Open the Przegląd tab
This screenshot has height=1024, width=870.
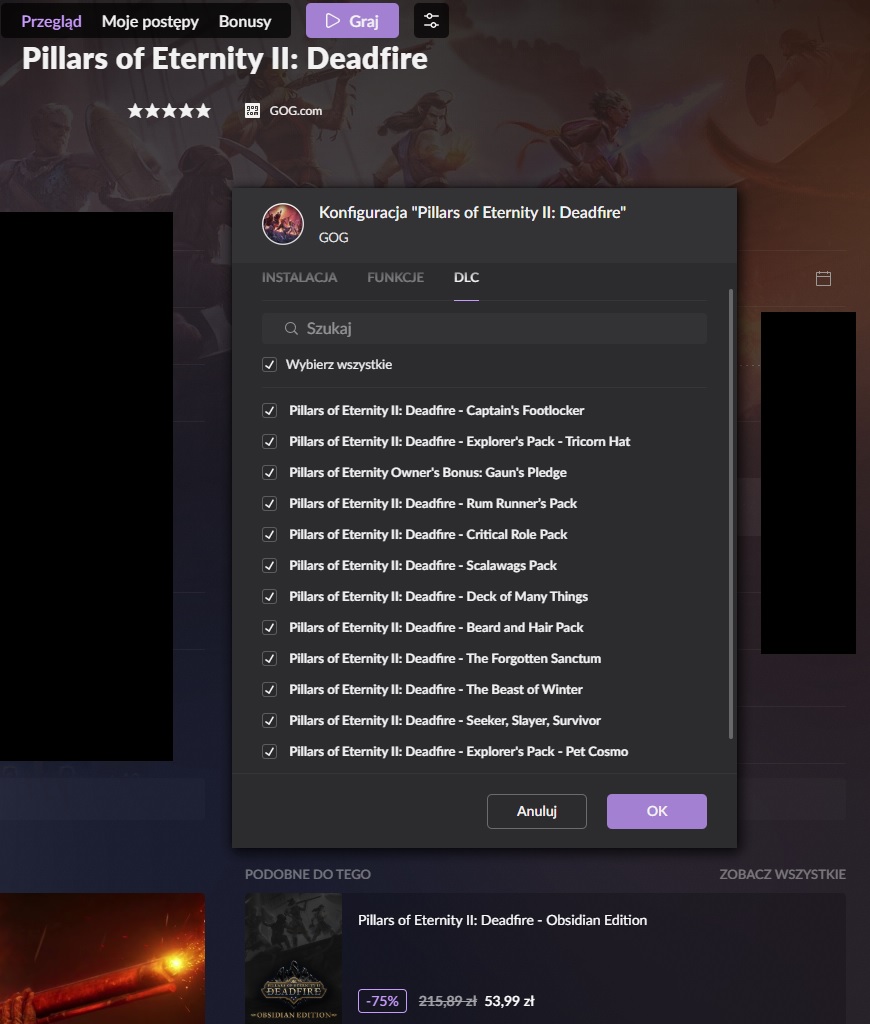[x=52, y=22]
